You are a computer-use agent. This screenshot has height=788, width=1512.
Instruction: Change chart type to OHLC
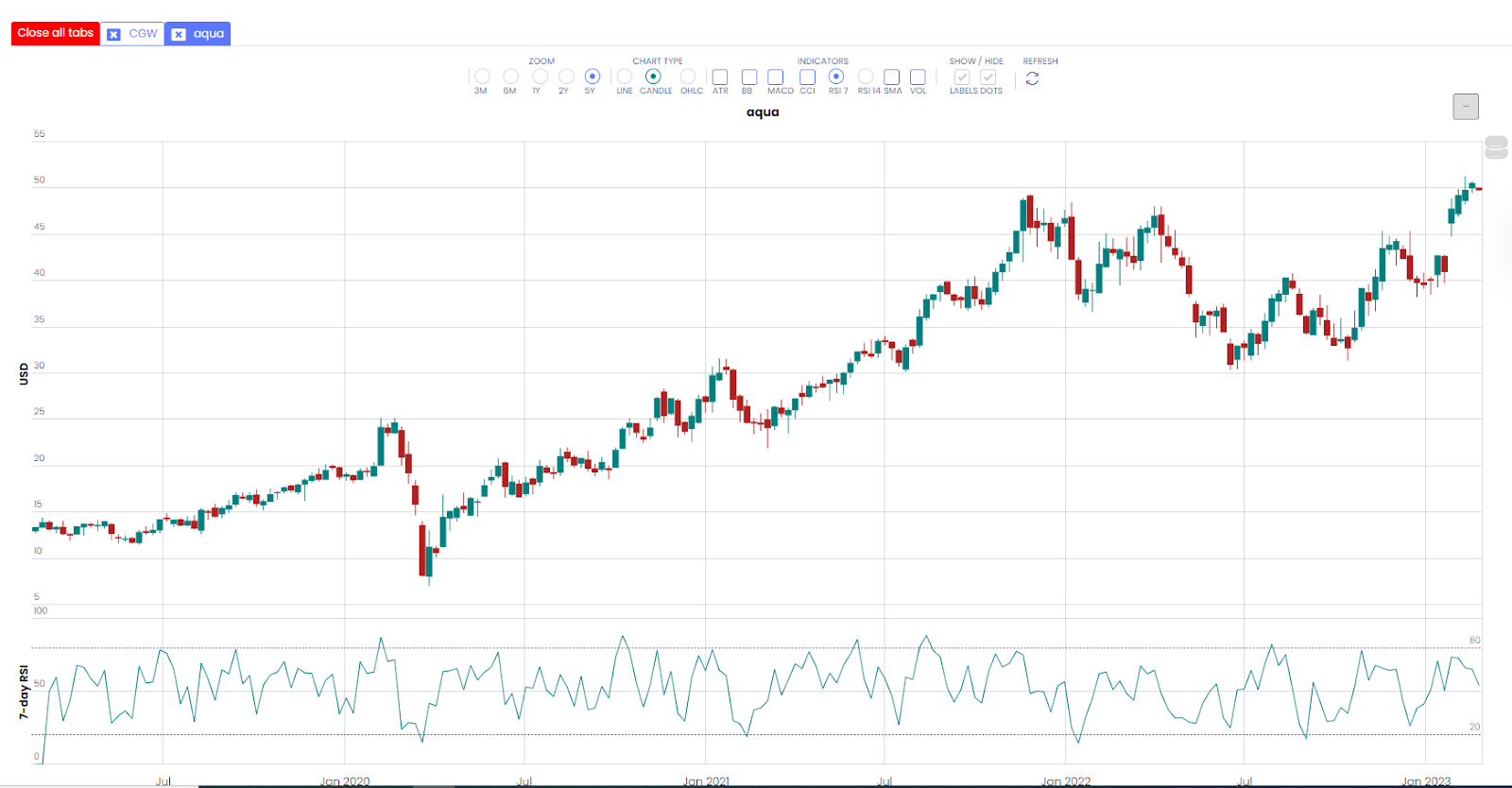click(688, 77)
